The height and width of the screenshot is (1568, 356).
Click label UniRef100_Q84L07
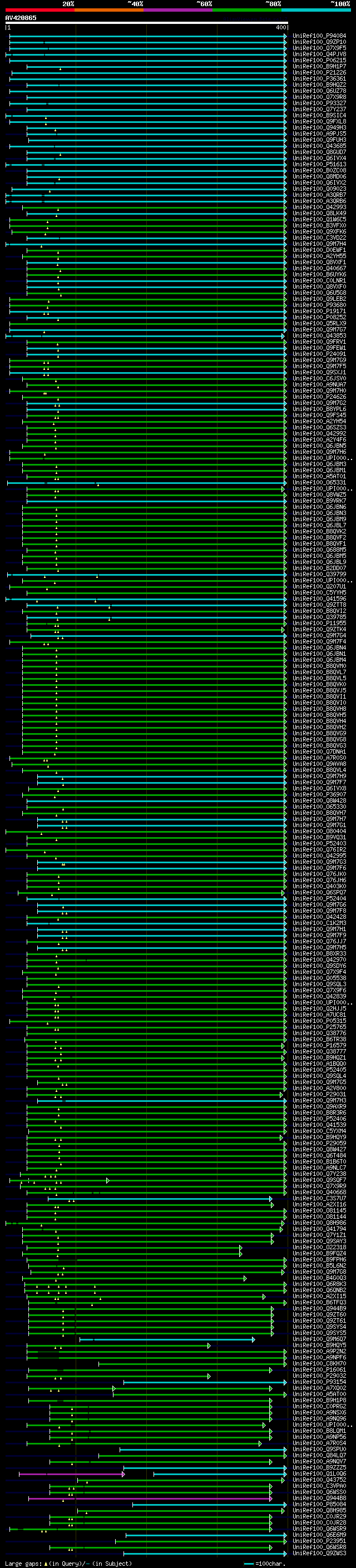(319, 1456)
